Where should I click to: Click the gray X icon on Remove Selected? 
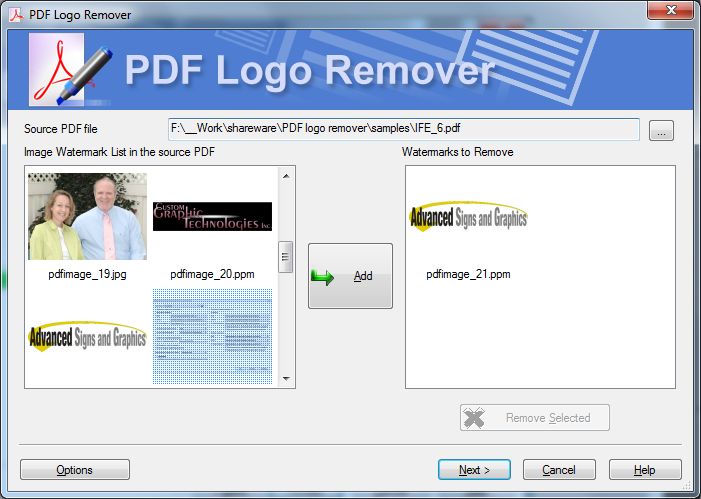coord(474,418)
